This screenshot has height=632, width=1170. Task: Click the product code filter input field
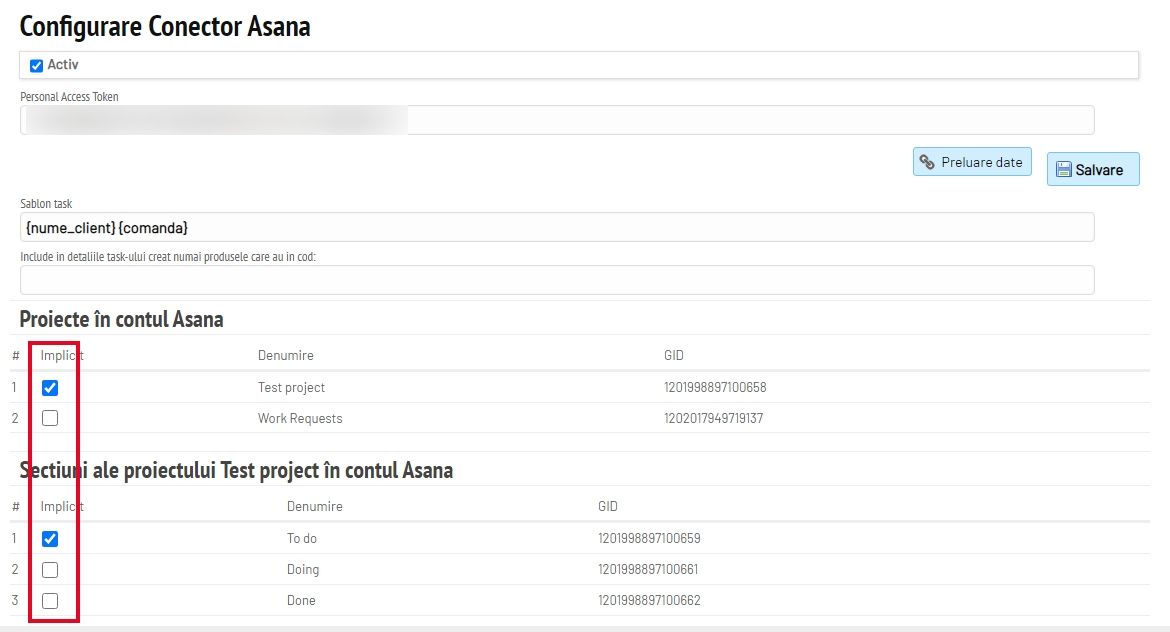[x=557, y=280]
